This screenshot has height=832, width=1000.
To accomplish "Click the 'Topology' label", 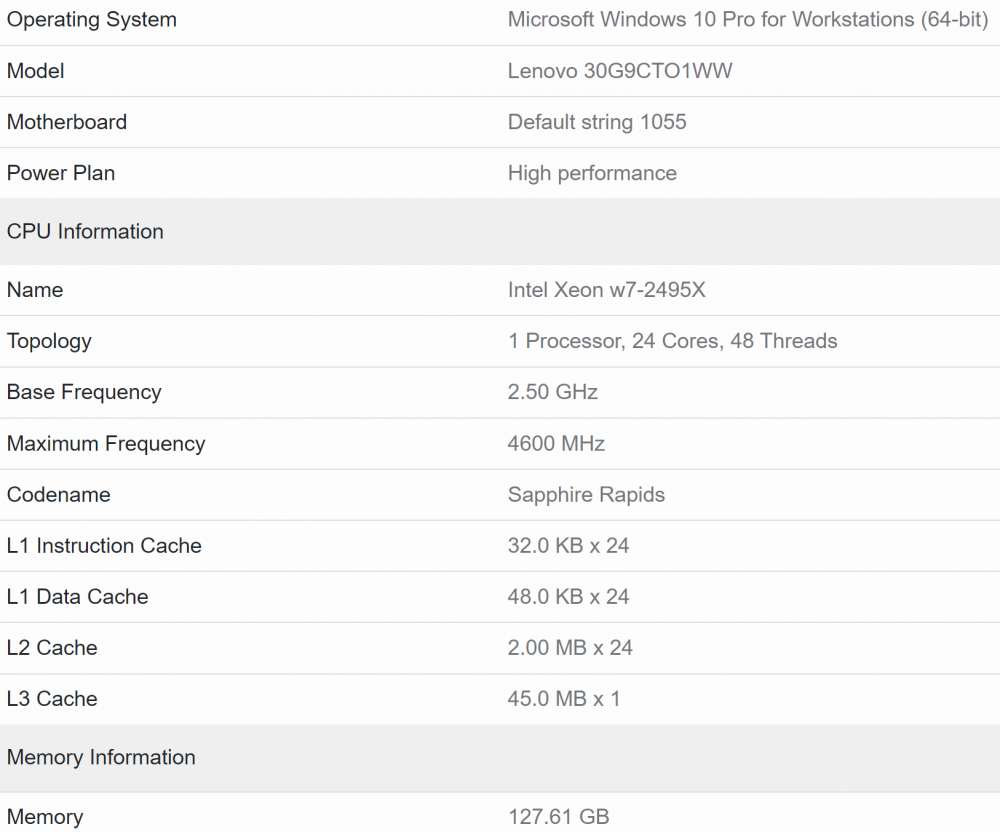I will point(49,342).
